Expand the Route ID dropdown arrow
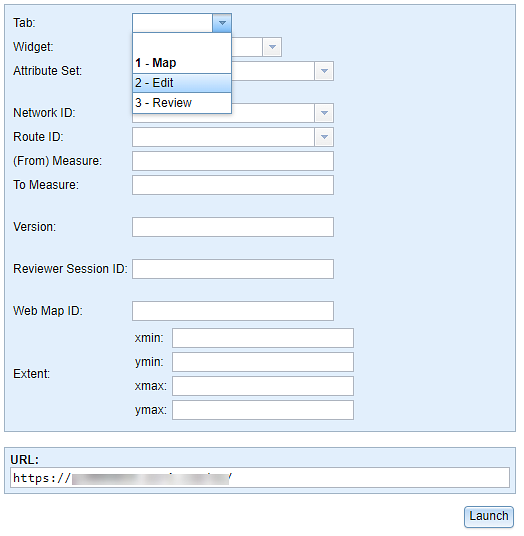This screenshot has height=536, width=524. click(324, 137)
